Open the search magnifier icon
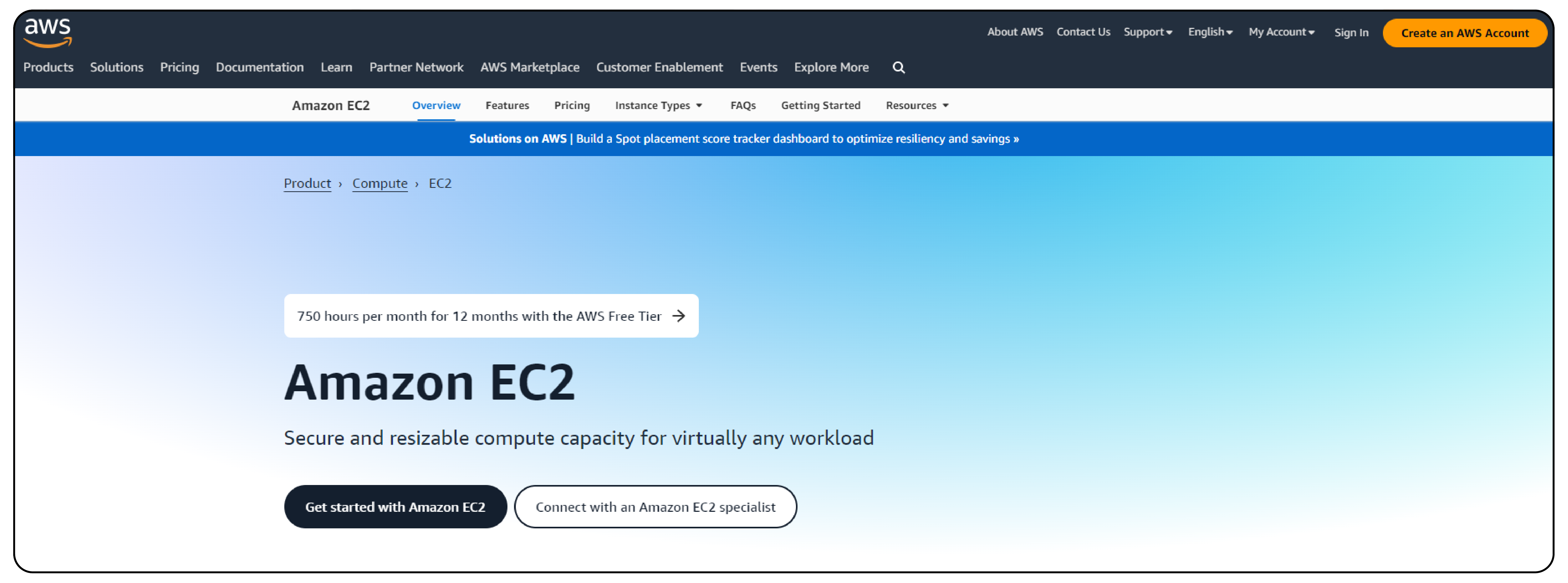The image size is (1568, 583). (x=898, y=68)
